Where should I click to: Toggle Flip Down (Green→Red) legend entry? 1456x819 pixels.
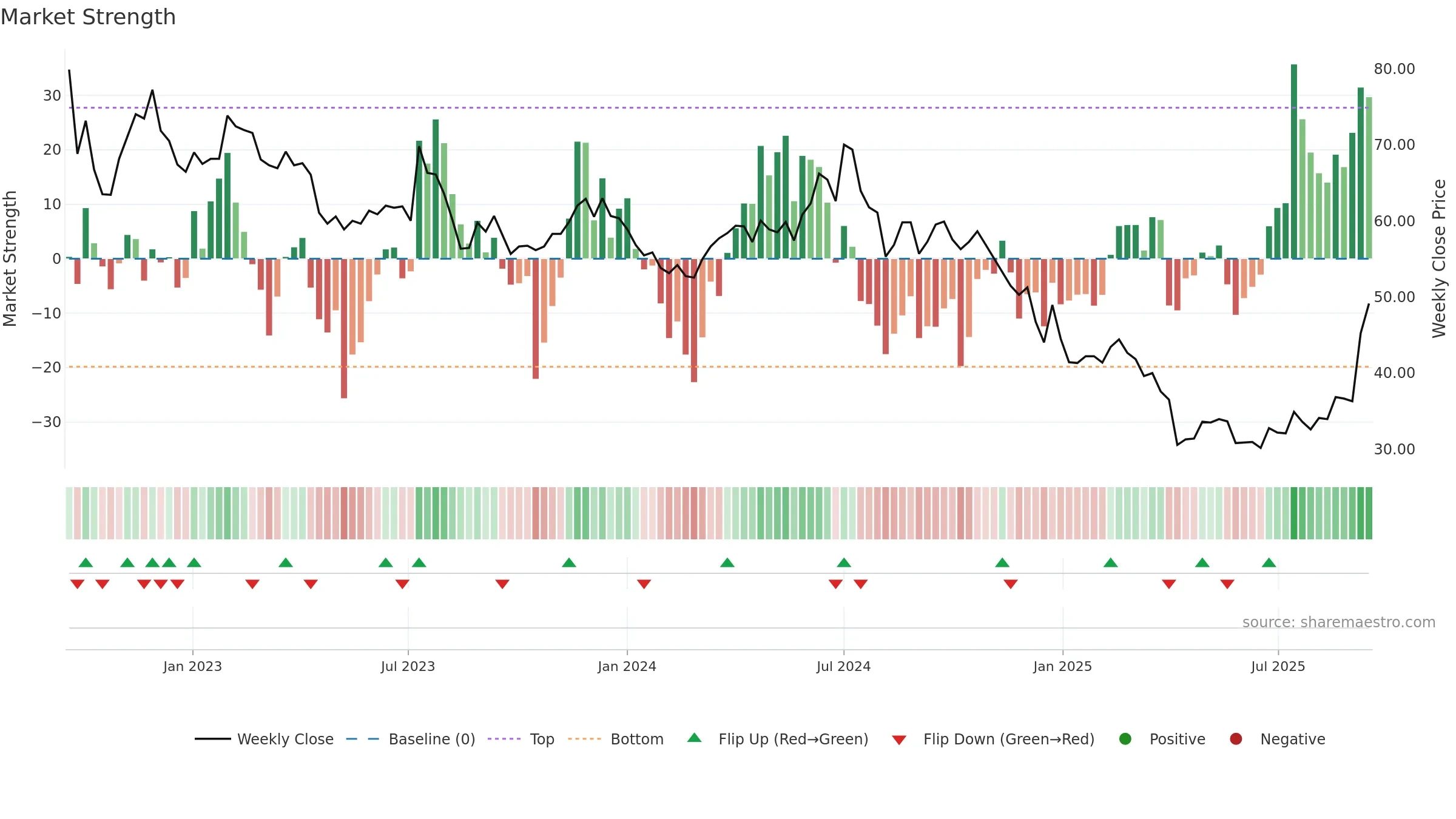coord(993,739)
